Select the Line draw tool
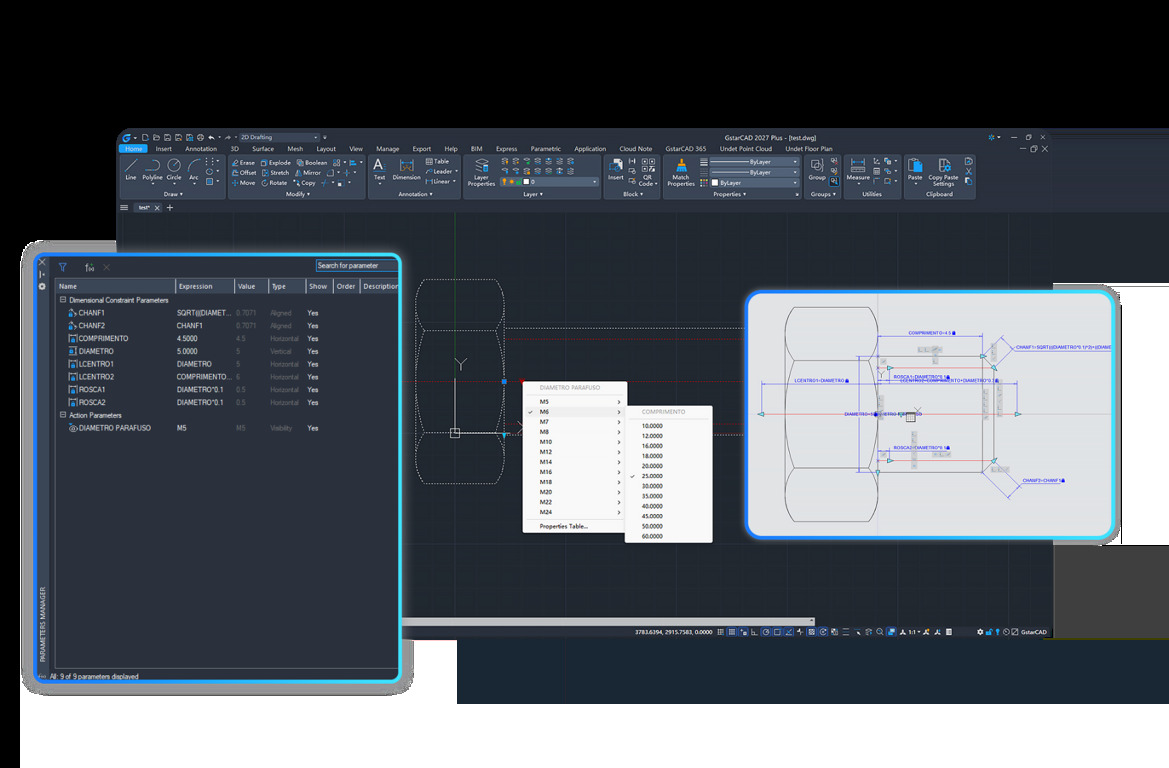Image resolution: width=1169 pixels, height=768 pixels. point(131,169)
